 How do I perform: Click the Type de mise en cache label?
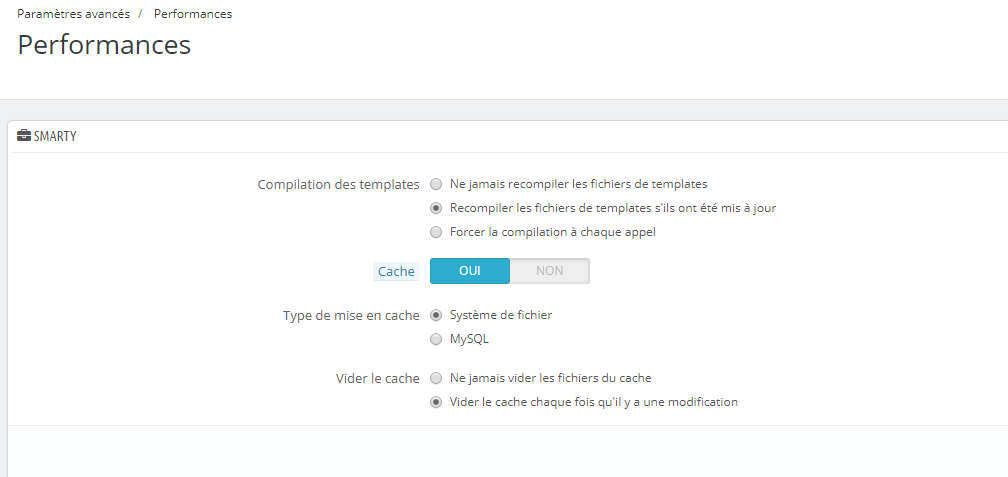[x=351, y=315]
